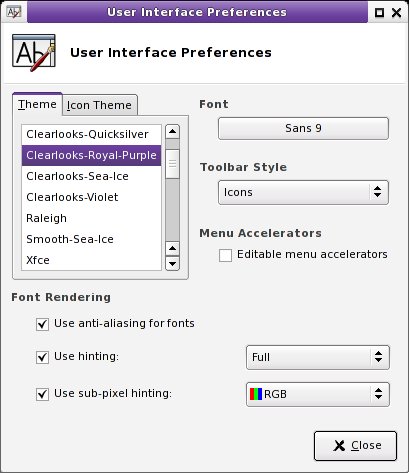Disable anti-aliasing for fonts checkbox
409x473 pixels.
(x=42, y=324)
